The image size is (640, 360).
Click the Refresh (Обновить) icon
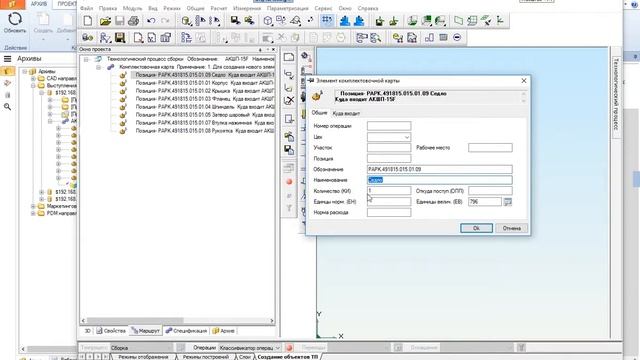click(x=15, y=19)
